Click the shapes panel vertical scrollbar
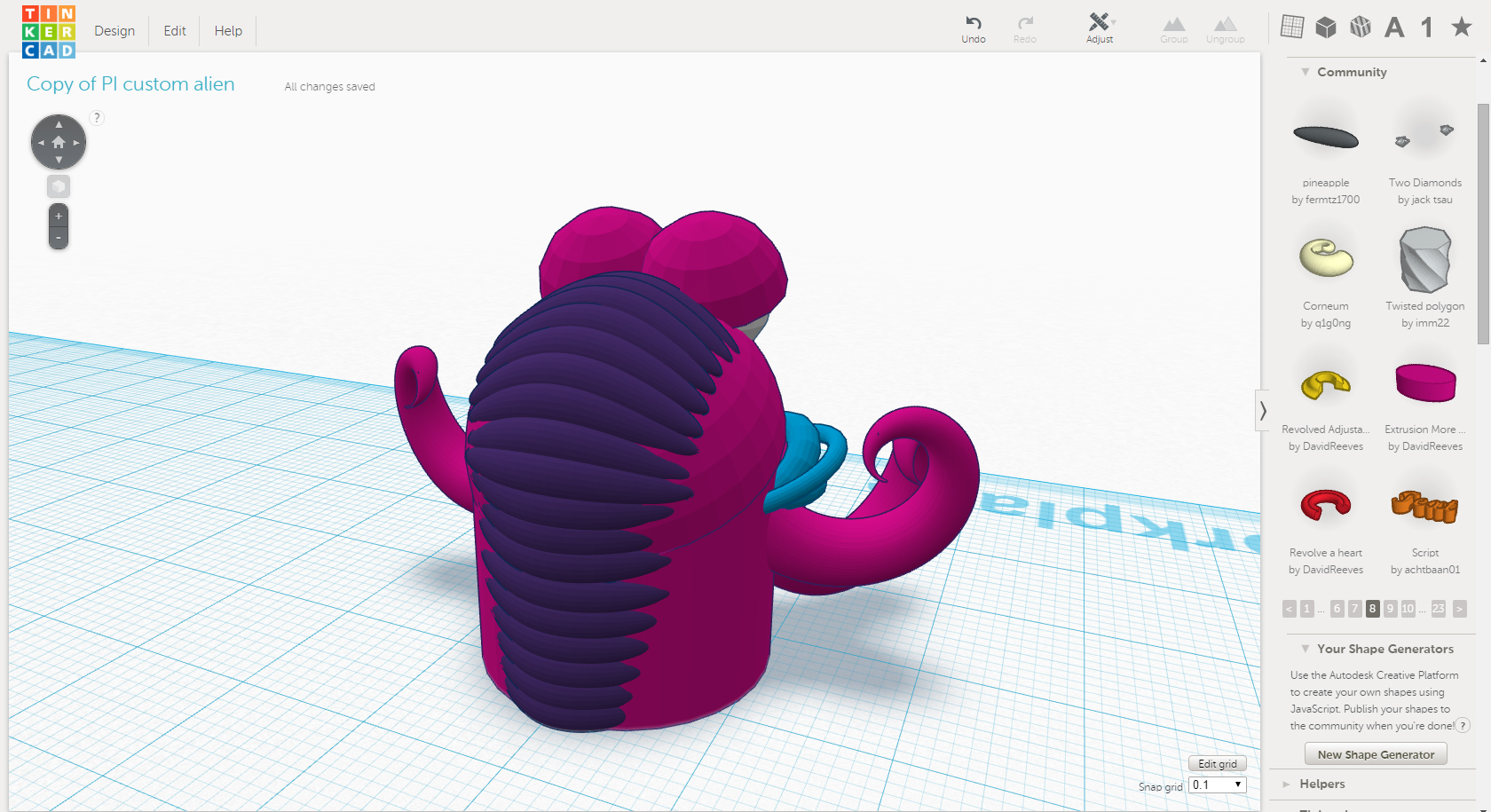 click(x=1483, y=224)
